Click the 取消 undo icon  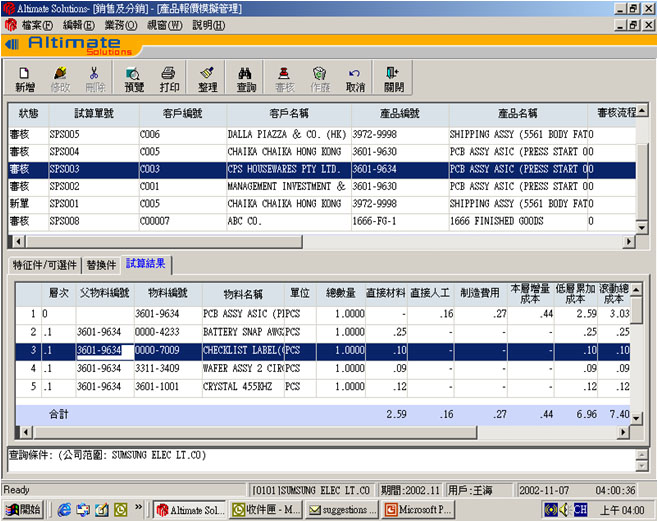pos(355,79)
